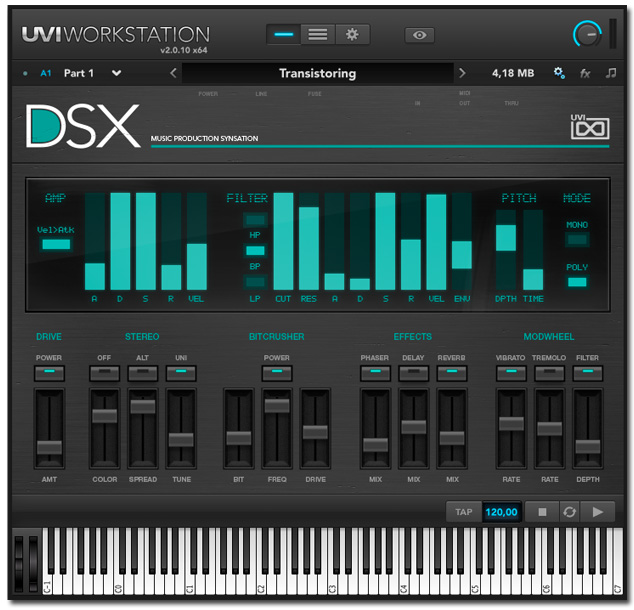Toggle modwheel VIBRATO button
The image size is (634, 610).
[511, 373]
